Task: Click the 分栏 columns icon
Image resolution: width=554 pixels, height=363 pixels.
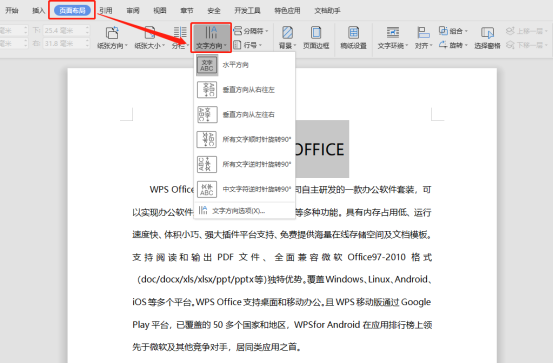Action: pyautogui.click(x=180, y=33)
